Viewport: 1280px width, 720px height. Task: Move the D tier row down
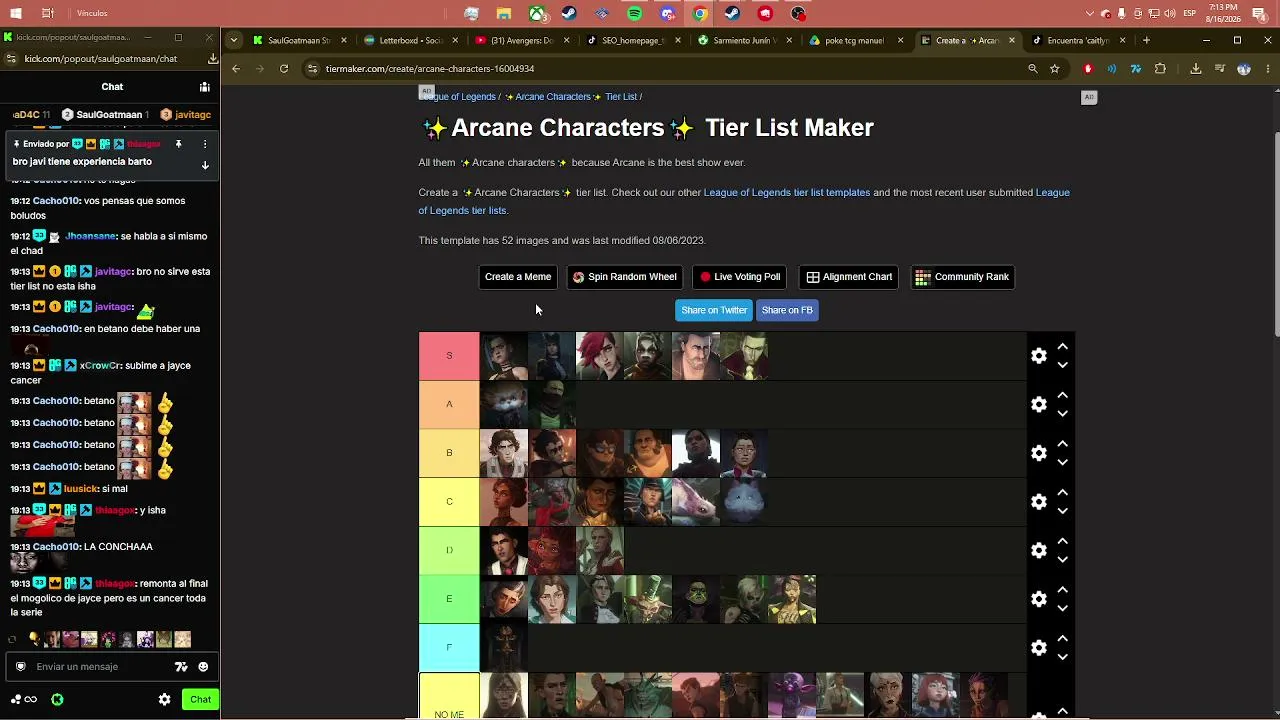tap(1063, 560)
